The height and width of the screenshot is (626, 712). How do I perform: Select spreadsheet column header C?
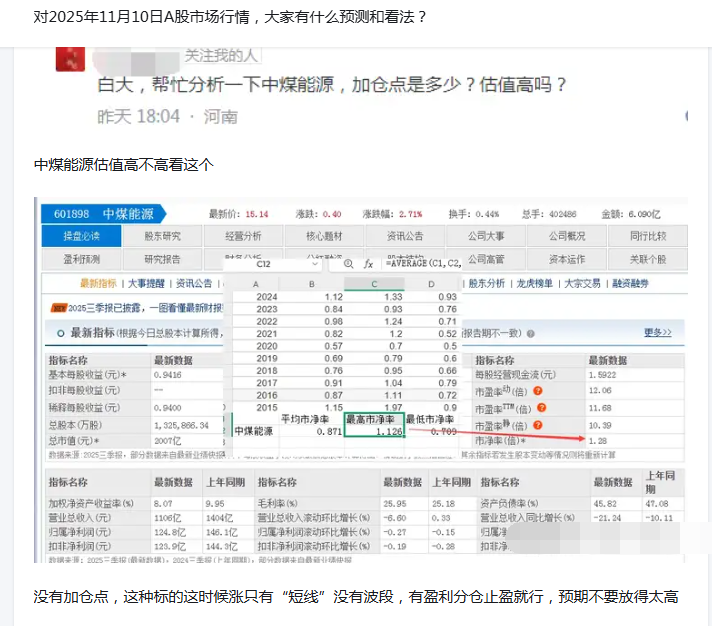(x=374, y=284)
